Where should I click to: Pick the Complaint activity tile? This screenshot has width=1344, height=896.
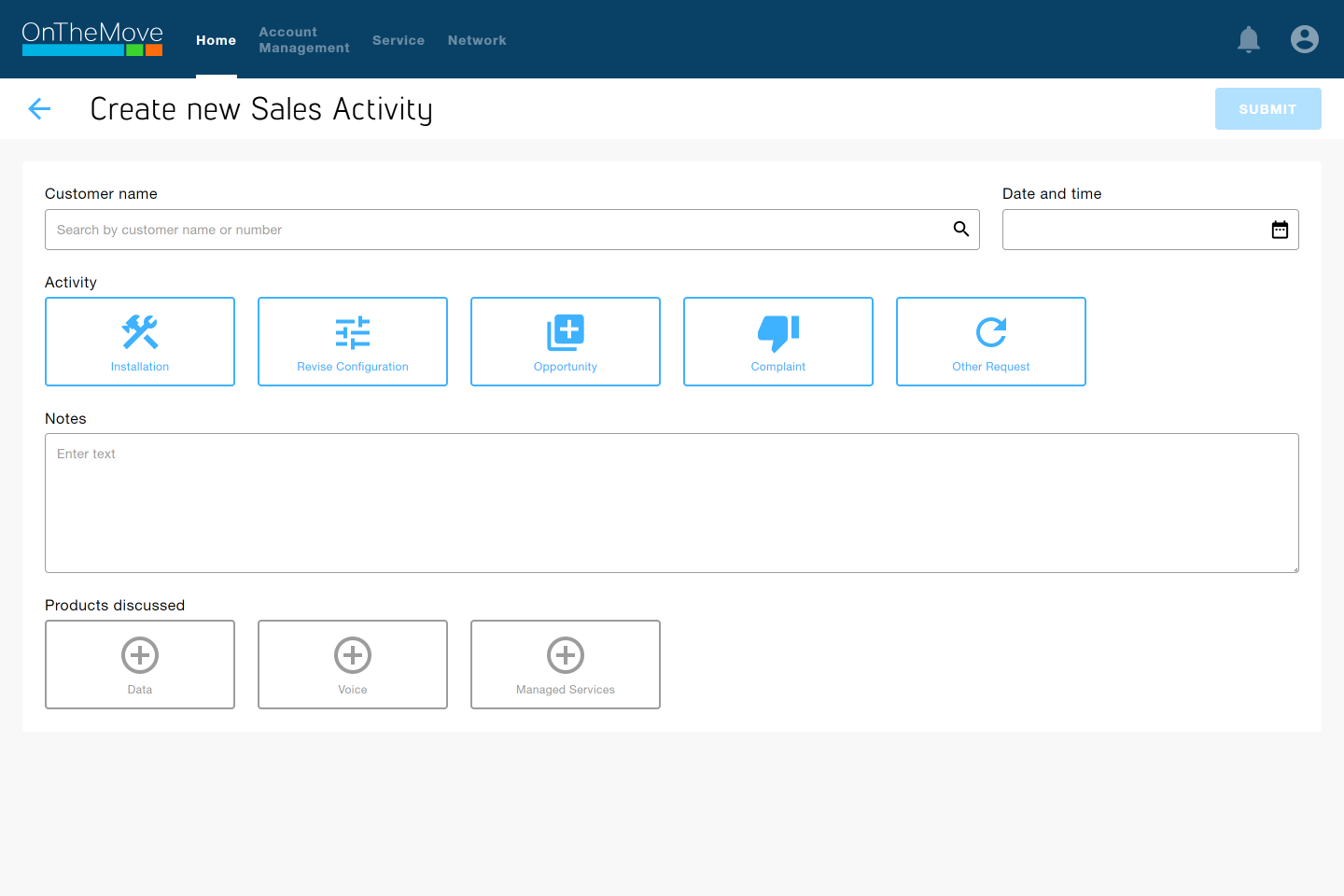click(x=778, y=342)
